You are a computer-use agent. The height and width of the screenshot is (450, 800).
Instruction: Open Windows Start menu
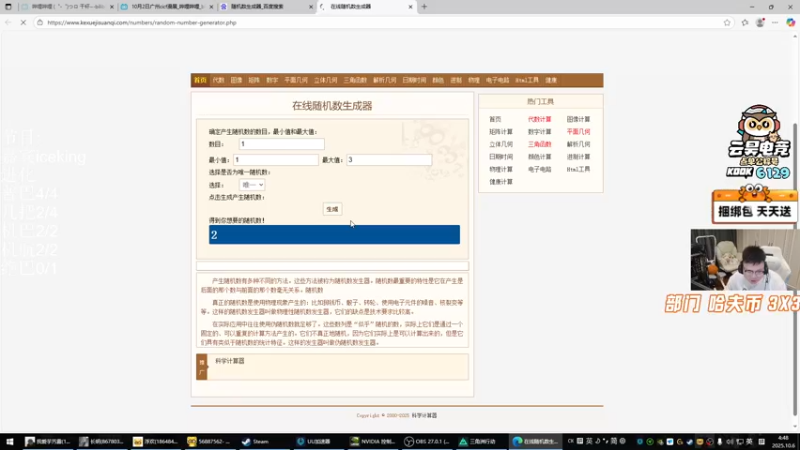click(x=9, y=441)
